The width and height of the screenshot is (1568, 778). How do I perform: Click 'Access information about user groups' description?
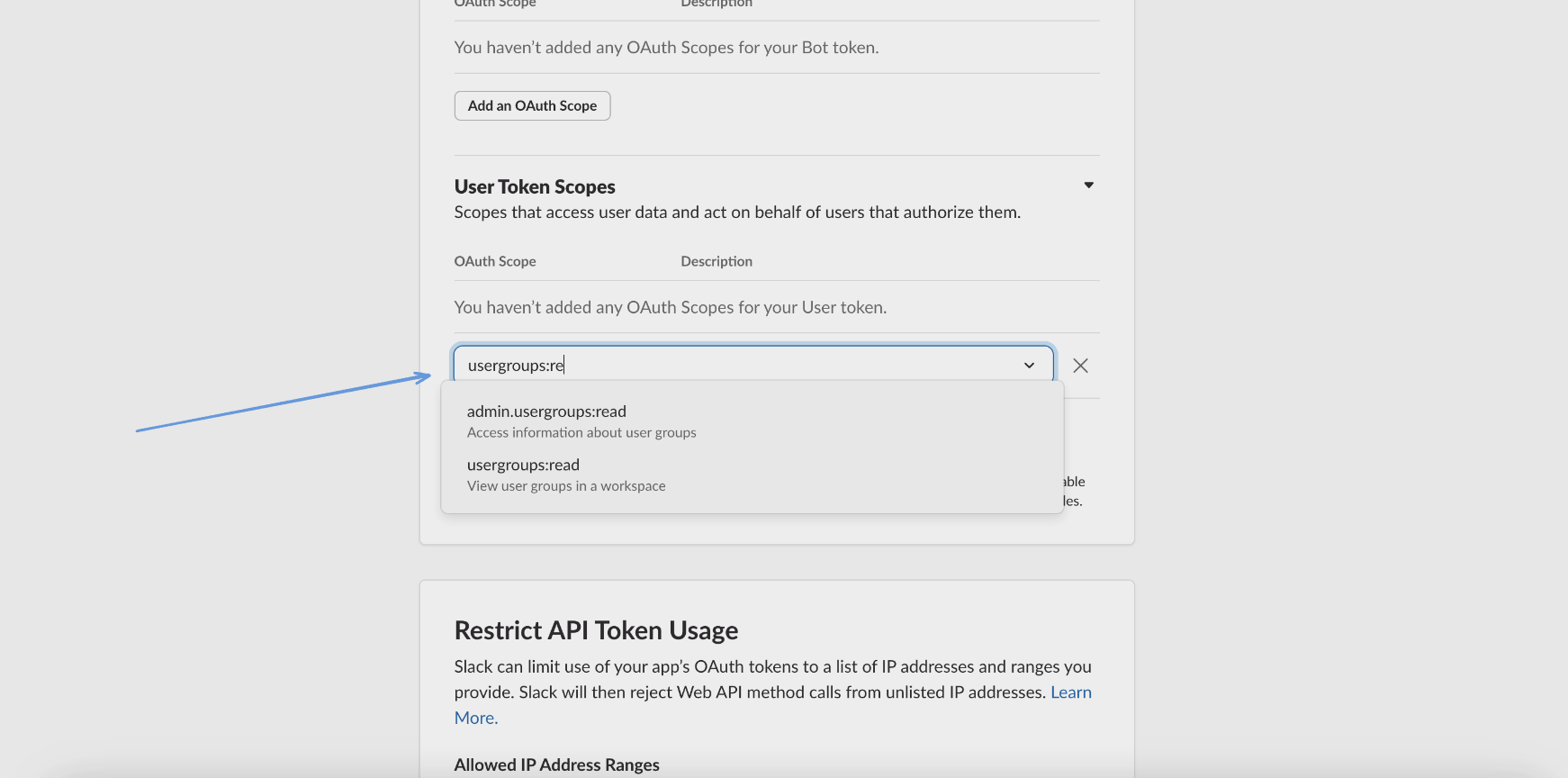point(581,433)
